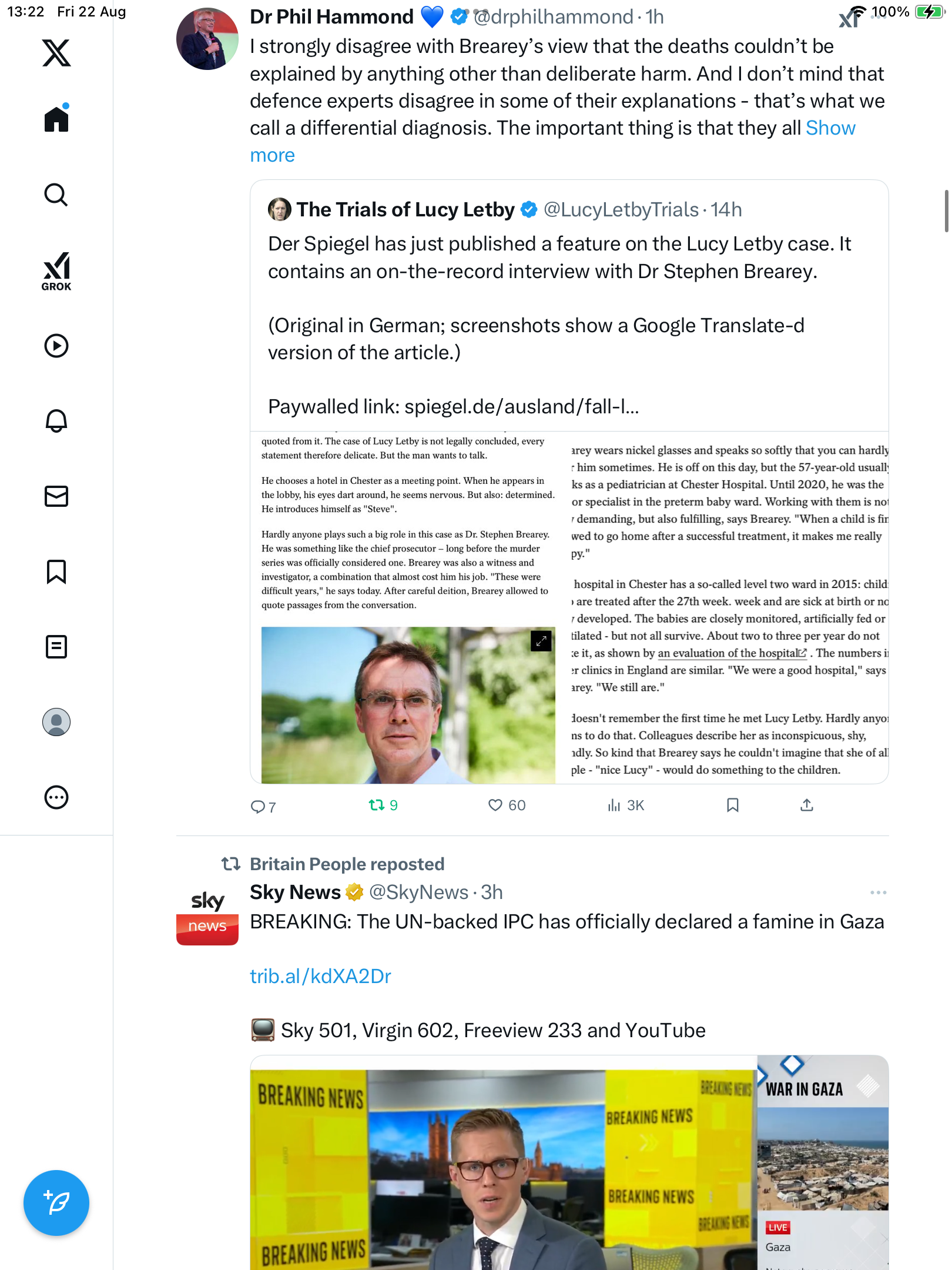Open the More circle menu in sidebar
Viewport: 952px width, 1270px height.
click(x=56, y=797)
